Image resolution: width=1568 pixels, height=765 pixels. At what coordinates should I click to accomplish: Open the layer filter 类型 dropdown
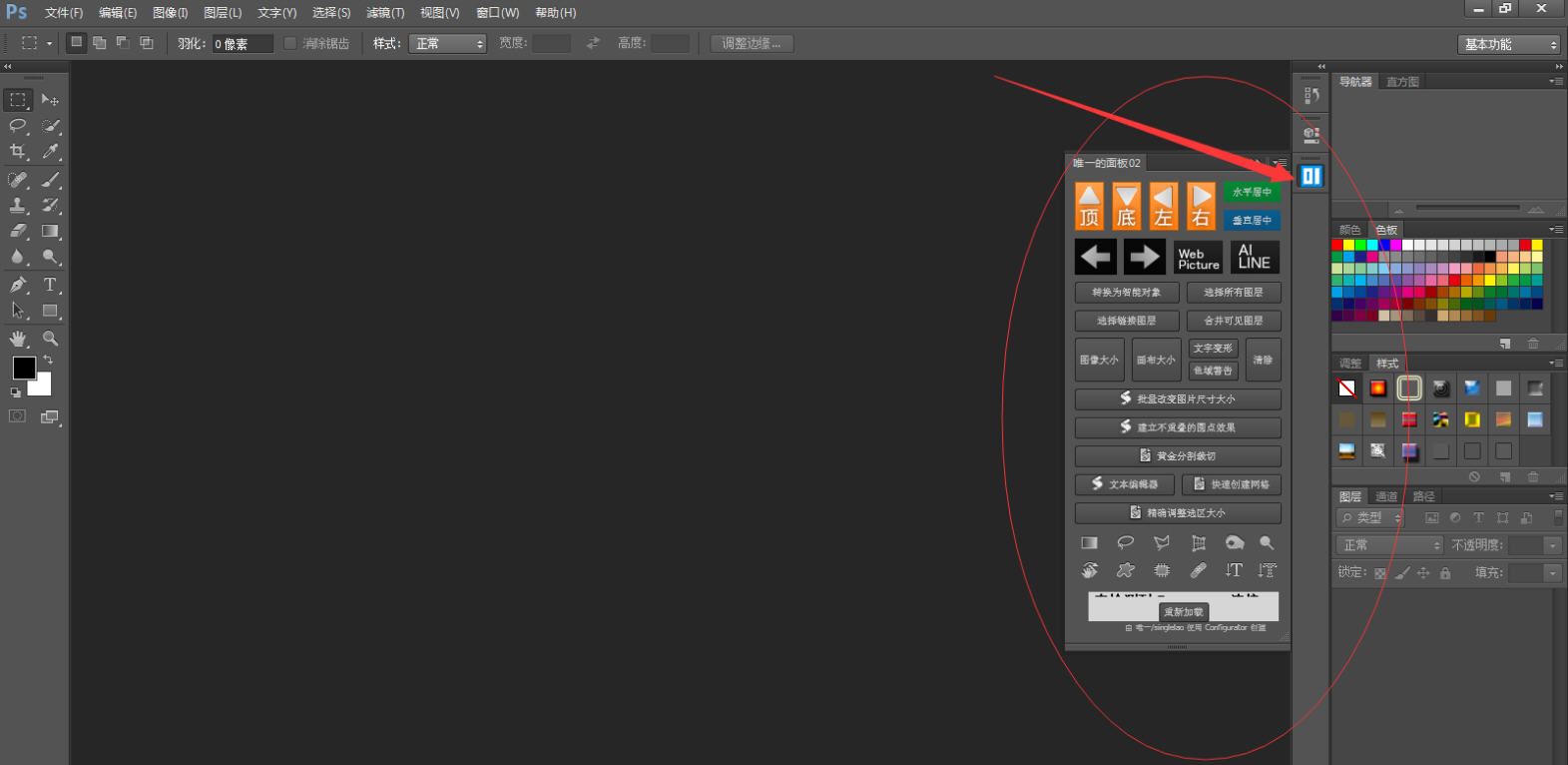click(x=1370, y=517)
